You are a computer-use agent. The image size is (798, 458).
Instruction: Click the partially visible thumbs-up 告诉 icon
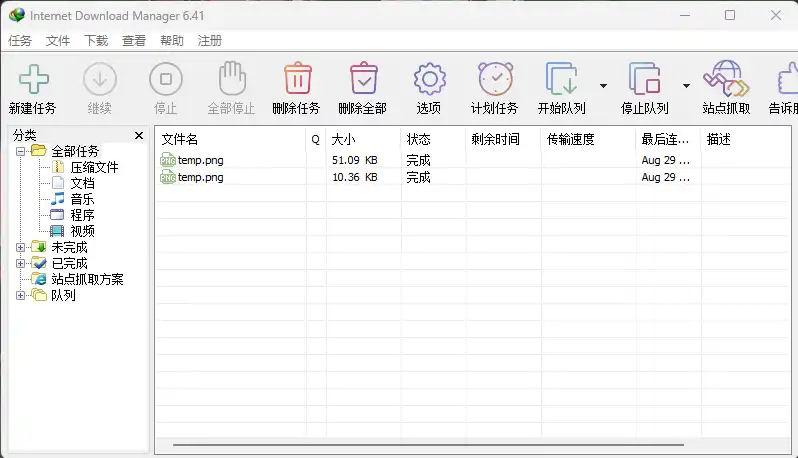[x=788, y=78]
